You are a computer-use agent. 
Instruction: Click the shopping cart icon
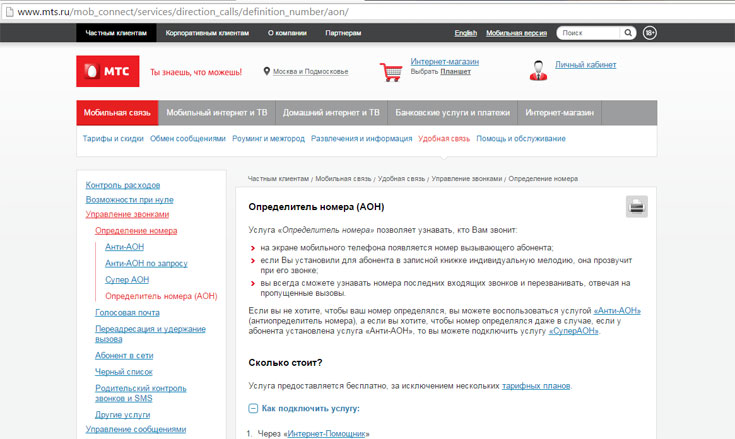pos(391,71)
